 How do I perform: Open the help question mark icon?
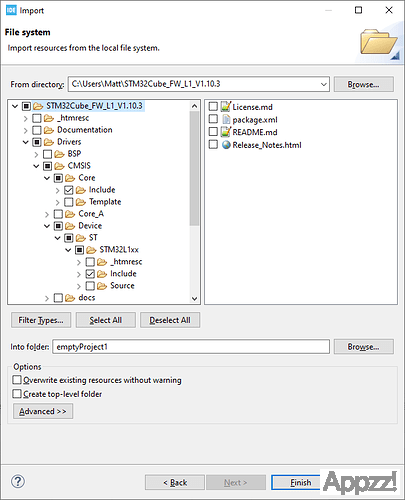tap(18, 481)
